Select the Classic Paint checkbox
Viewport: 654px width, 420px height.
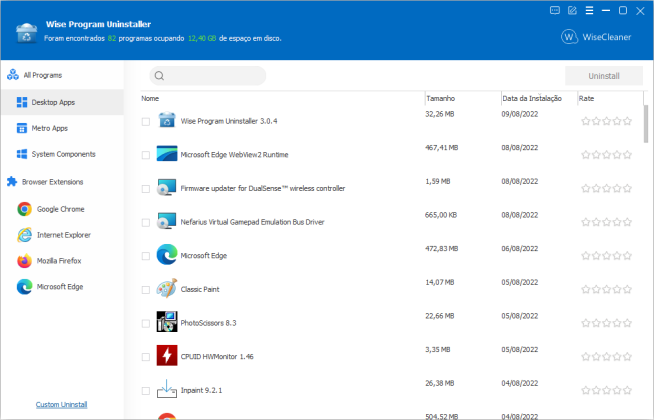coord(146,290)
